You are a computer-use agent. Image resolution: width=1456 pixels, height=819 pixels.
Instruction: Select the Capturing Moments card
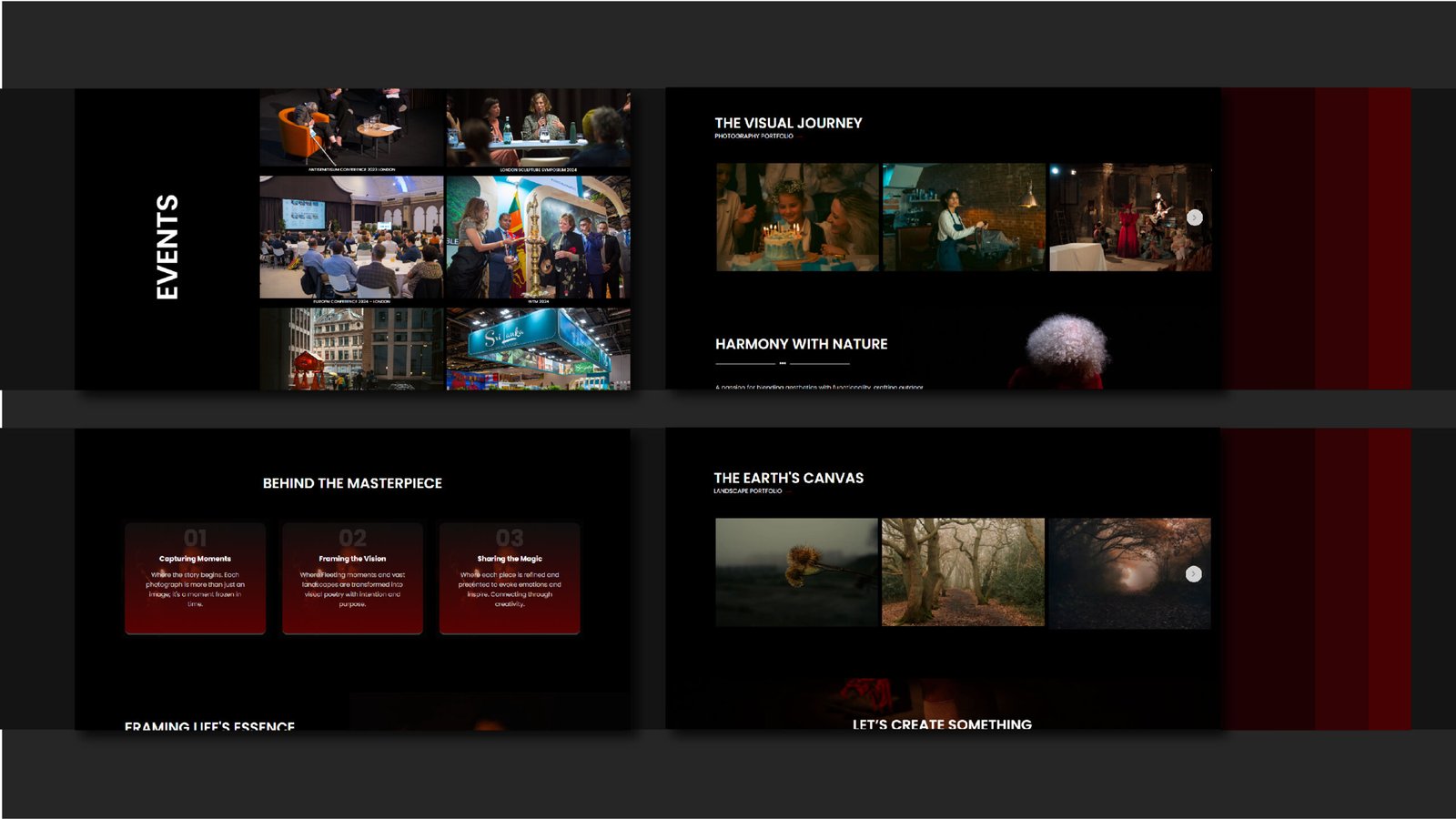pos(195,578)
